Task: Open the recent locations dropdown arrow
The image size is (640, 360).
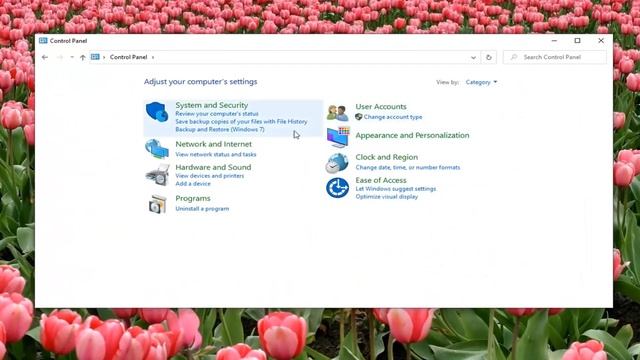Action: pos(72,57)
